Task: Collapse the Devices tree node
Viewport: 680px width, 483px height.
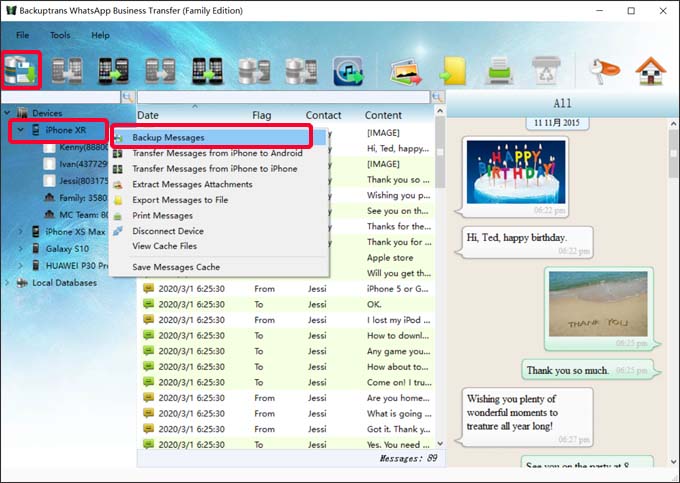Action: pyautogui.click(x=7, y=113)
